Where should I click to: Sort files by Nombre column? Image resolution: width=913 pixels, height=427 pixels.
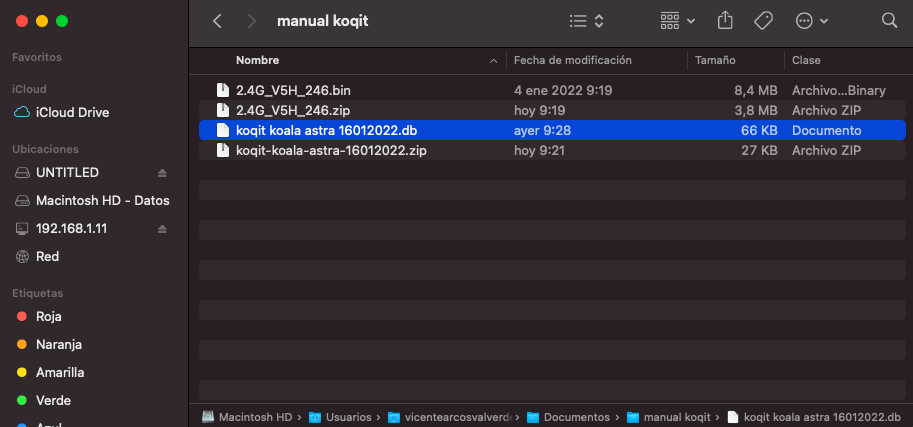(257, 61)
